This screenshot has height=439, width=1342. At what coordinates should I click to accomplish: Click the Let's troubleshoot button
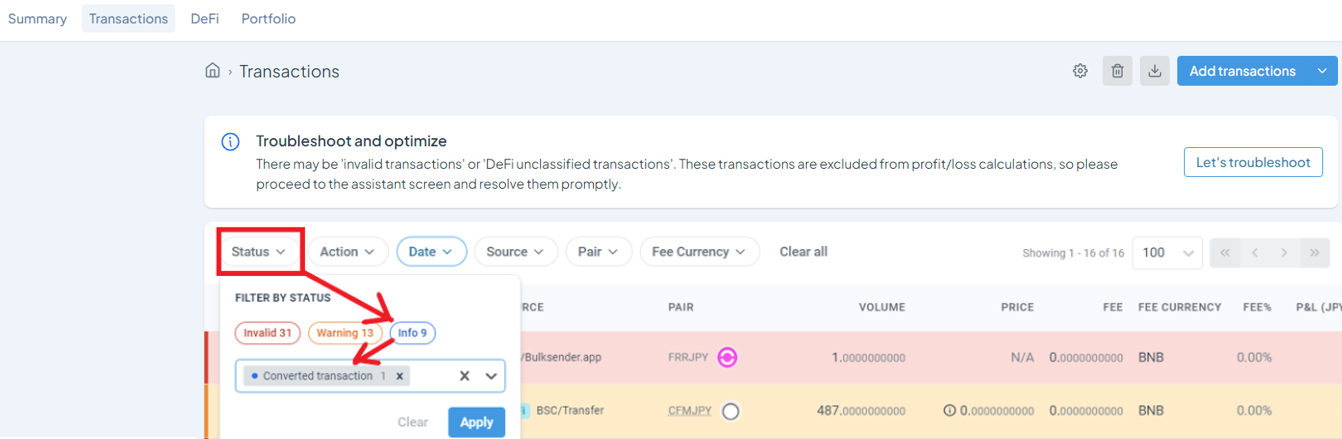(x=1253, y=162)
